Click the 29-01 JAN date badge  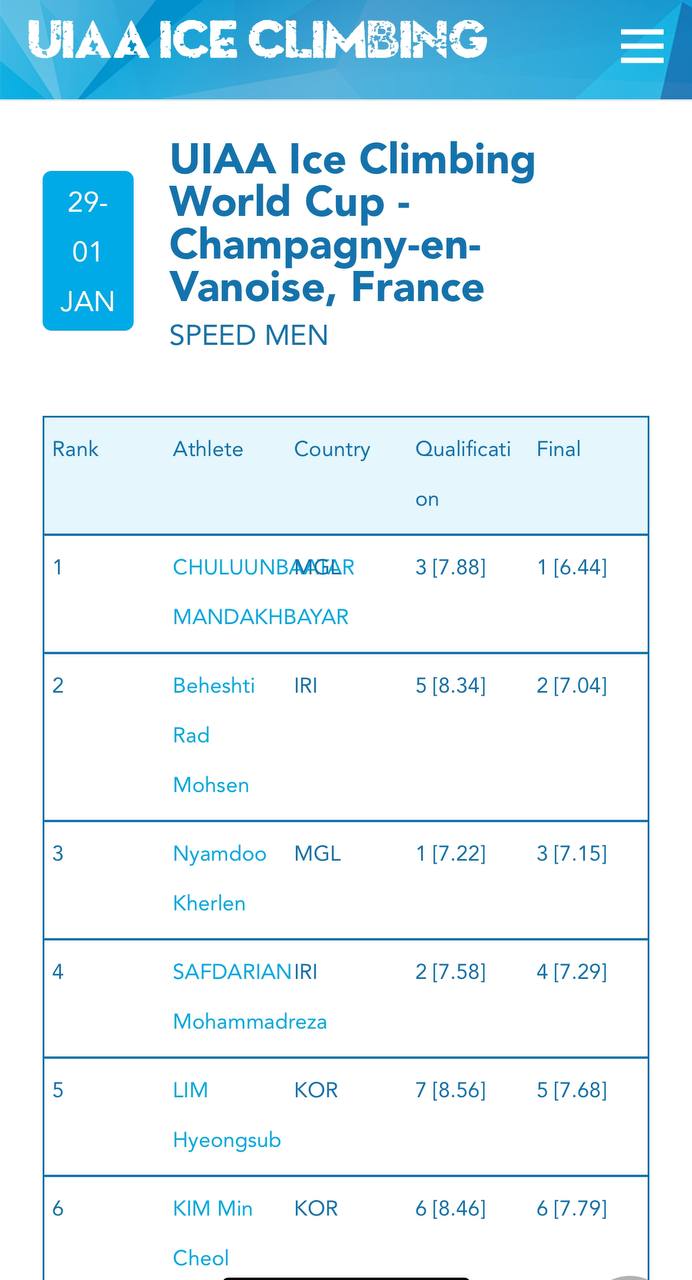tap(88, 251)
